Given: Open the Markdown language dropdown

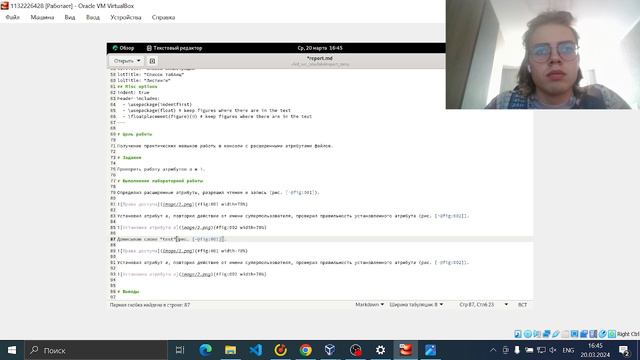Looking at the screenshot, I should pos(369,304).
